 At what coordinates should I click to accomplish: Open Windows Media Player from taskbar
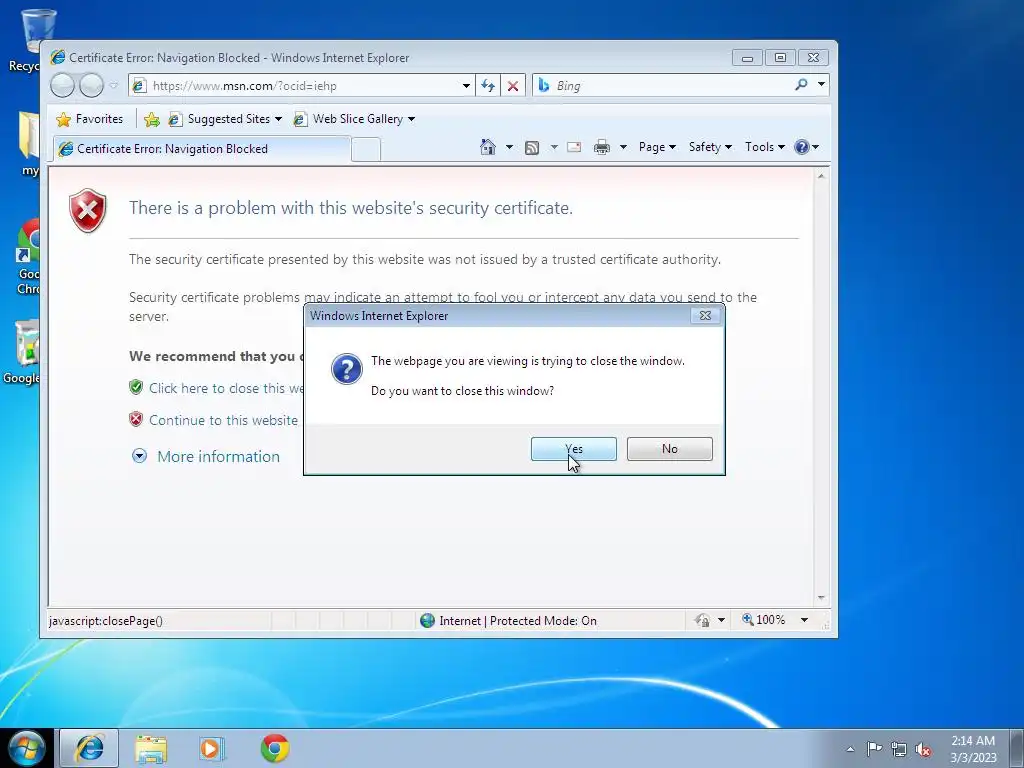(x=212, y=748)
